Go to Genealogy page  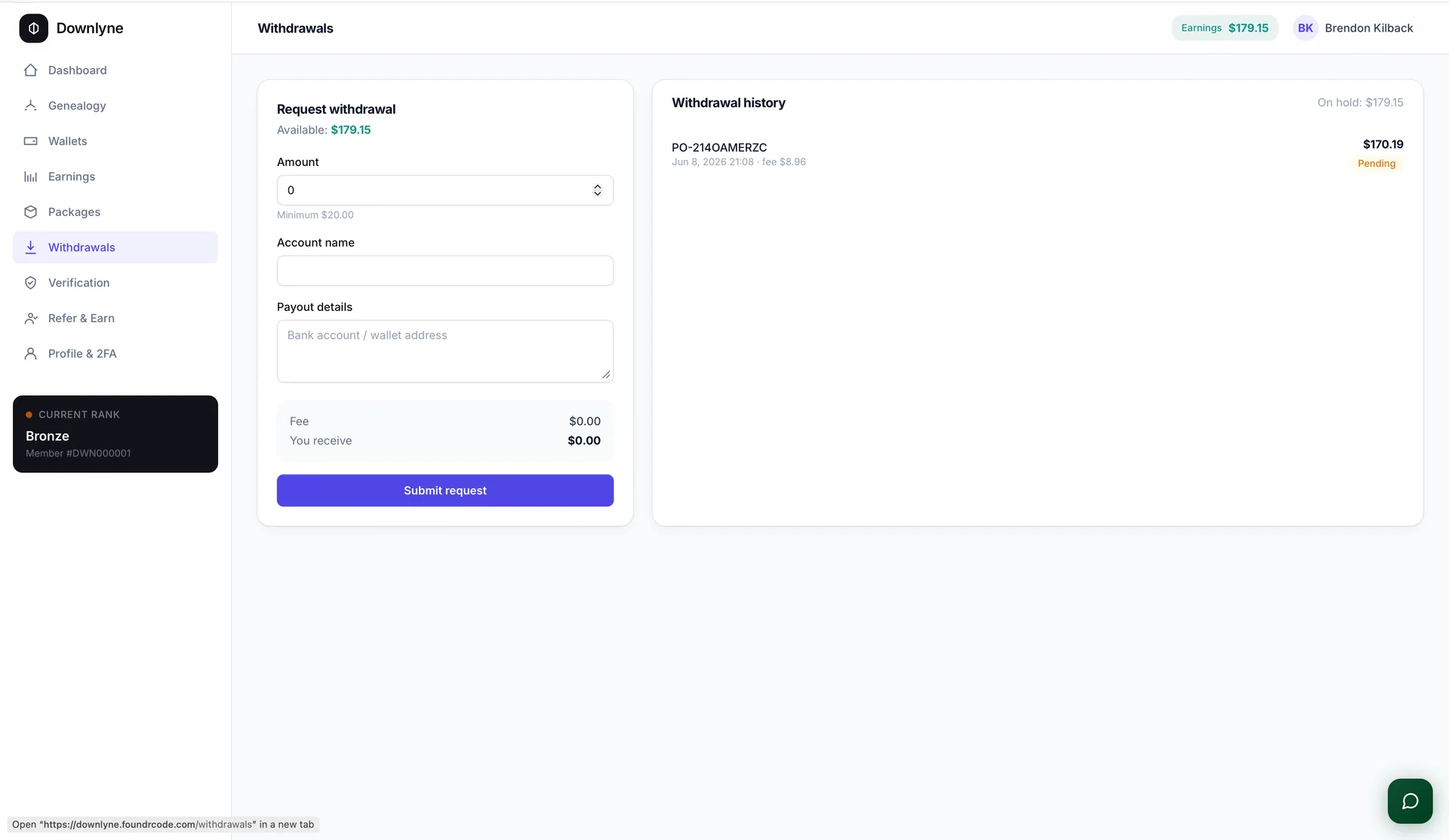pos(115,106)
